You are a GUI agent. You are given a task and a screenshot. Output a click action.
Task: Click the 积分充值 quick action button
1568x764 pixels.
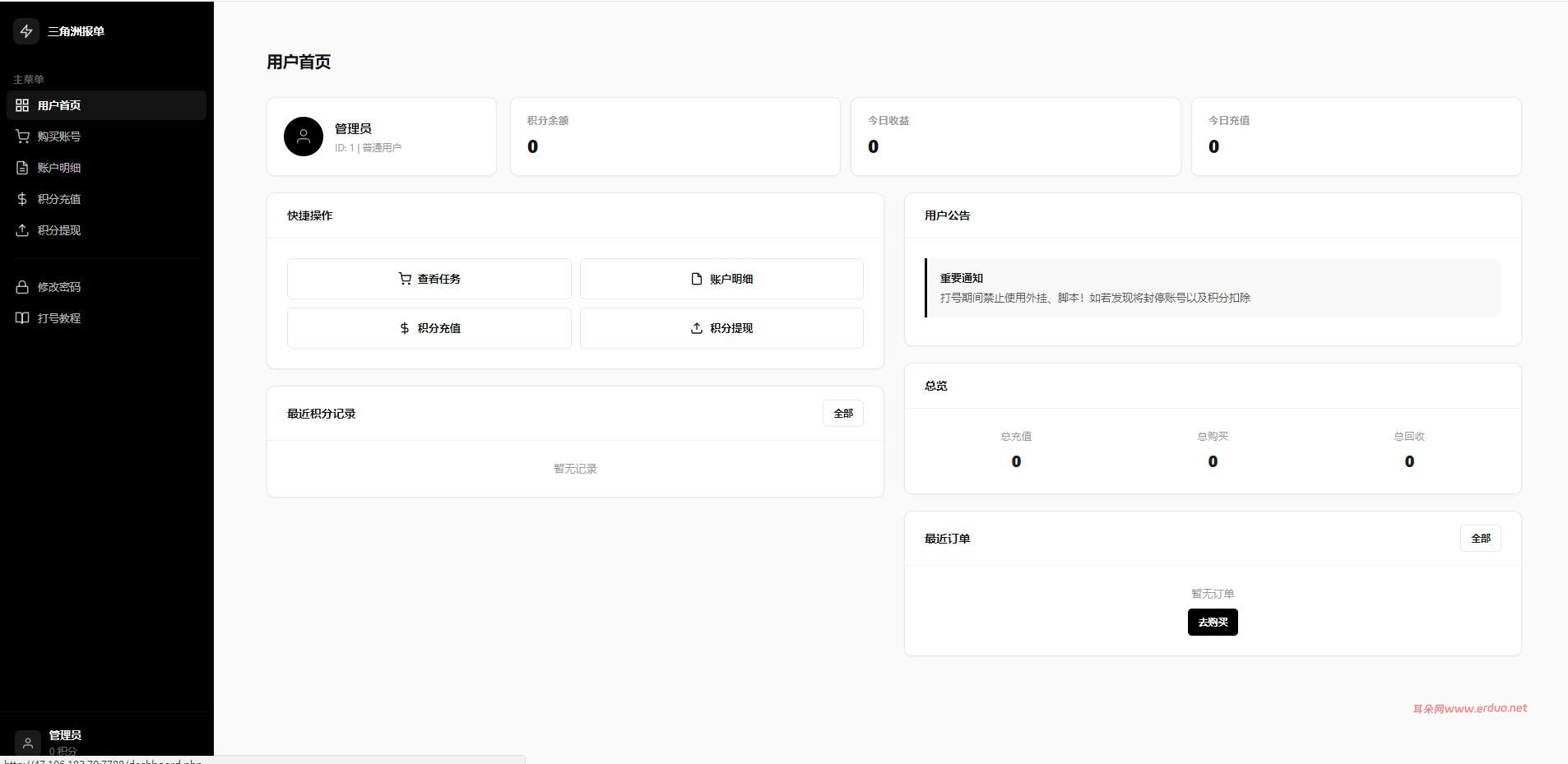coord(429,328)
